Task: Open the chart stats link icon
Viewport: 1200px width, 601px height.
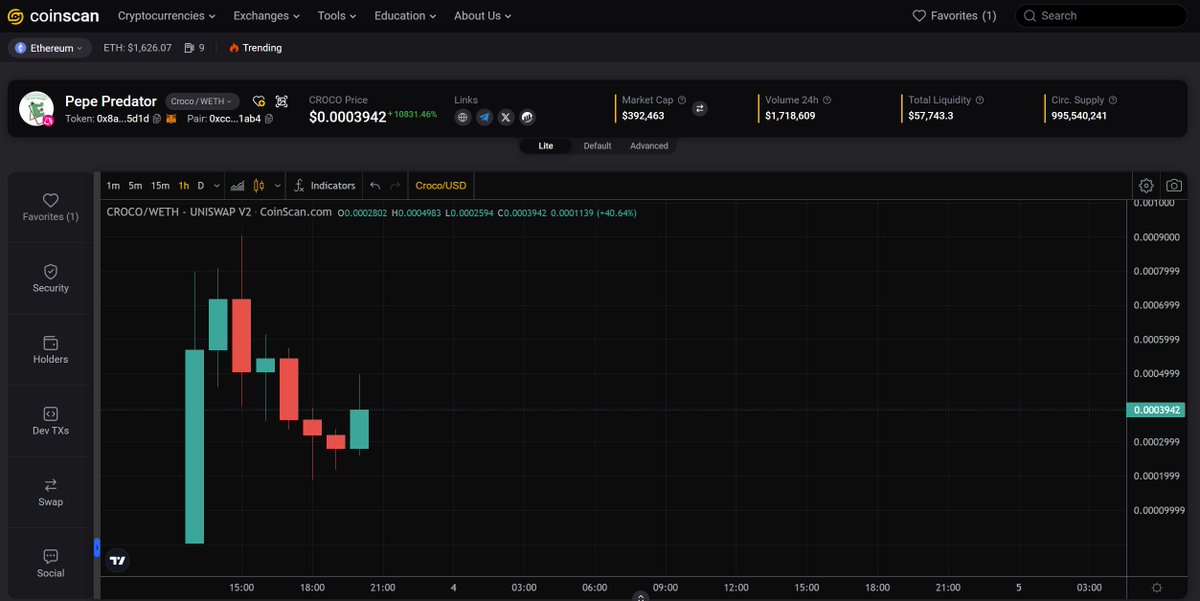Action: (527, 117)
